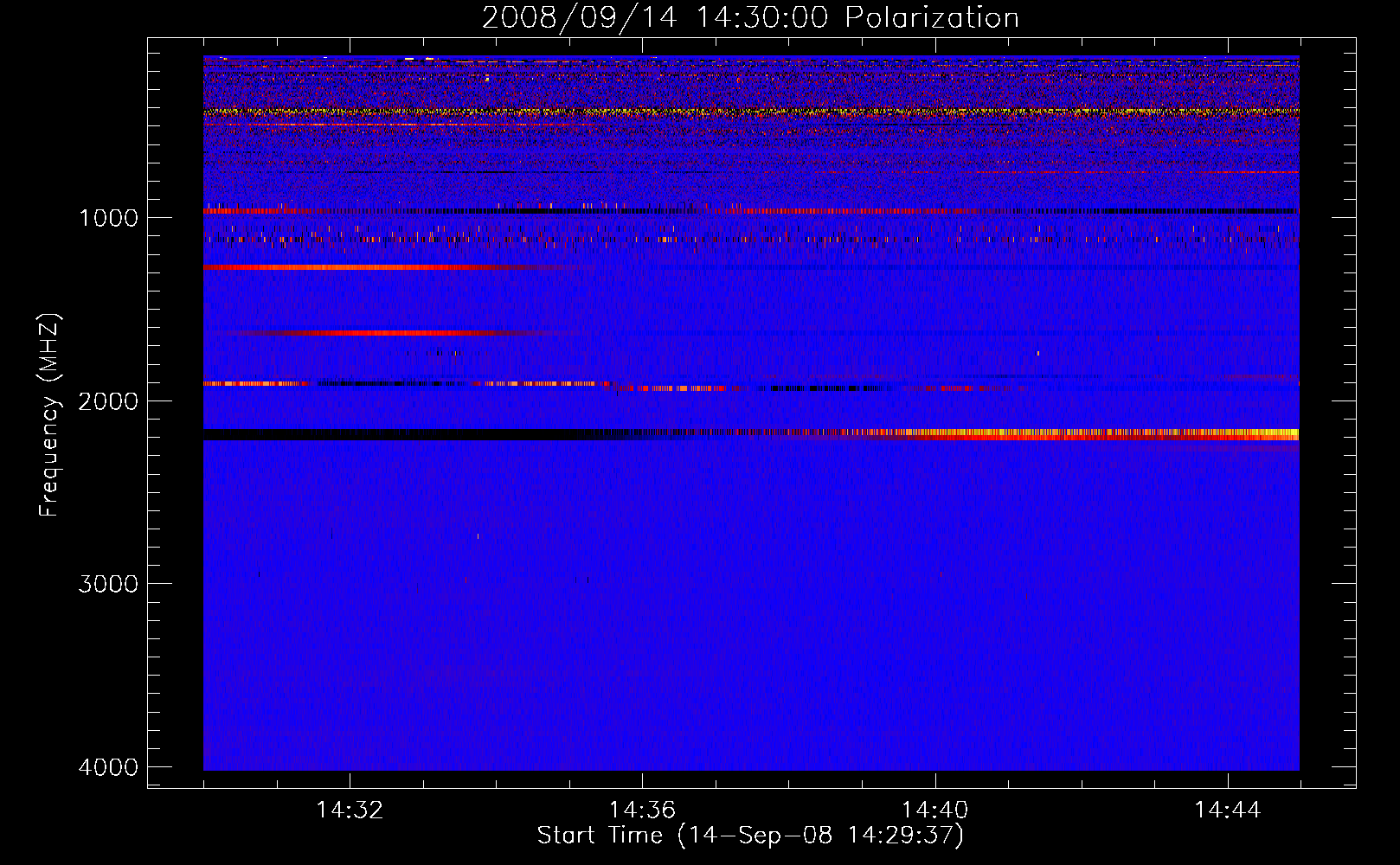Select the 14:32 time tick label

[x=350, y=811]
